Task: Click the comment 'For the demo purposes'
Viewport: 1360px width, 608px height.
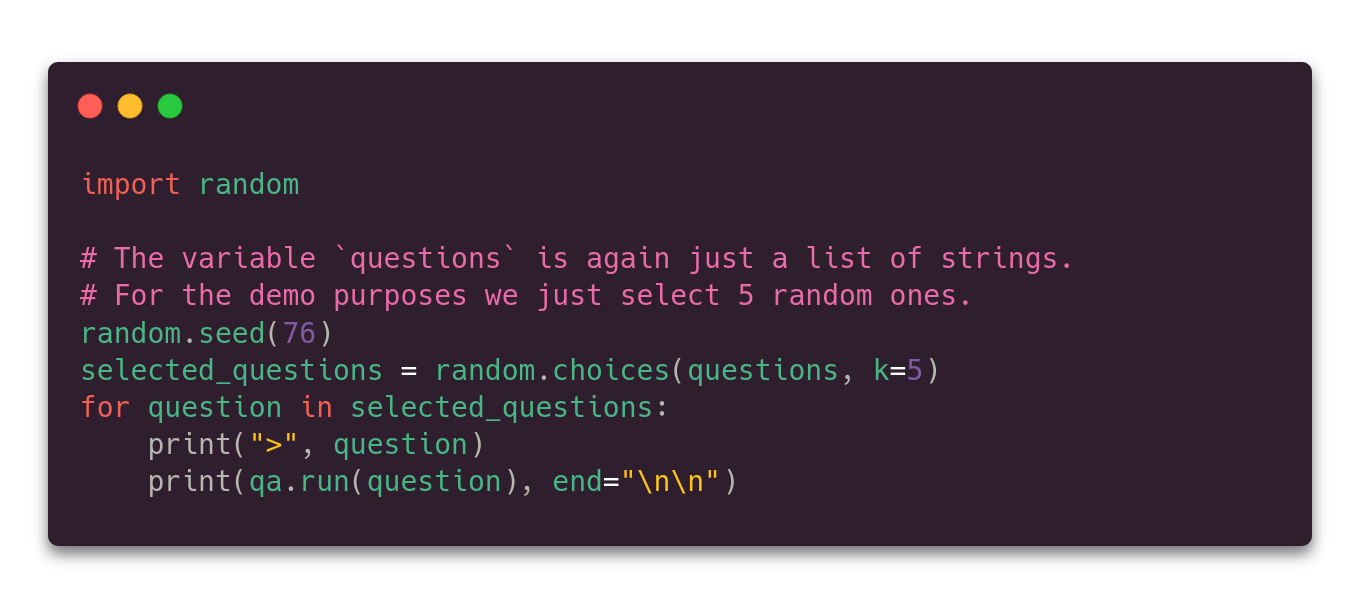Action: [526, 296]
